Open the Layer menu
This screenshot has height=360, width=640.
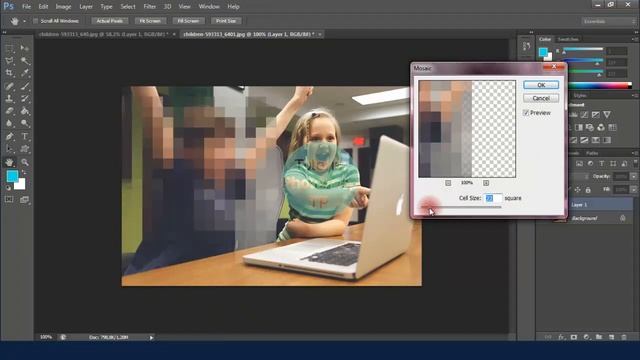click(86, 7)
